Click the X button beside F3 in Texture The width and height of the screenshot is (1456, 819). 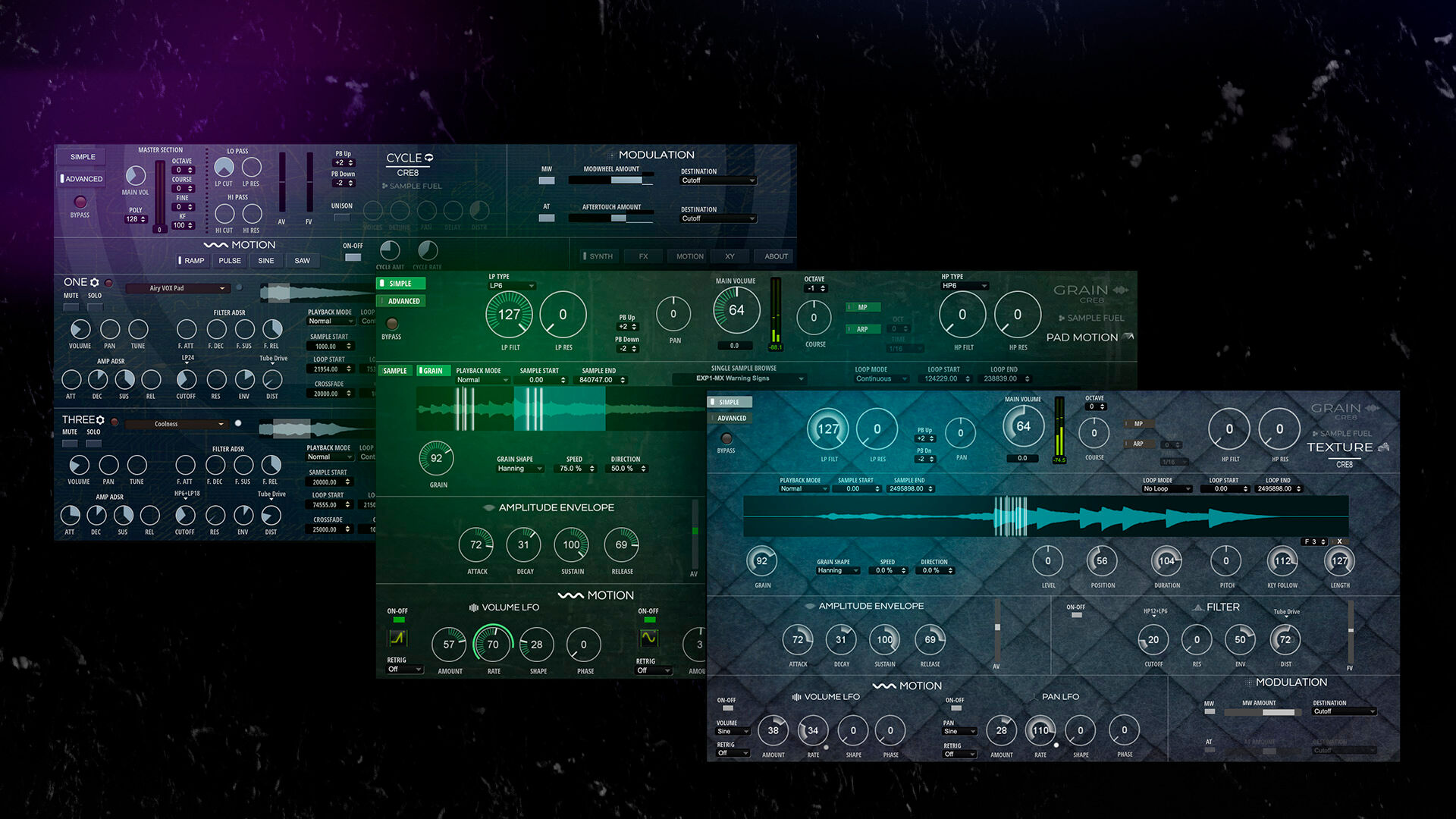[1339, 541]
